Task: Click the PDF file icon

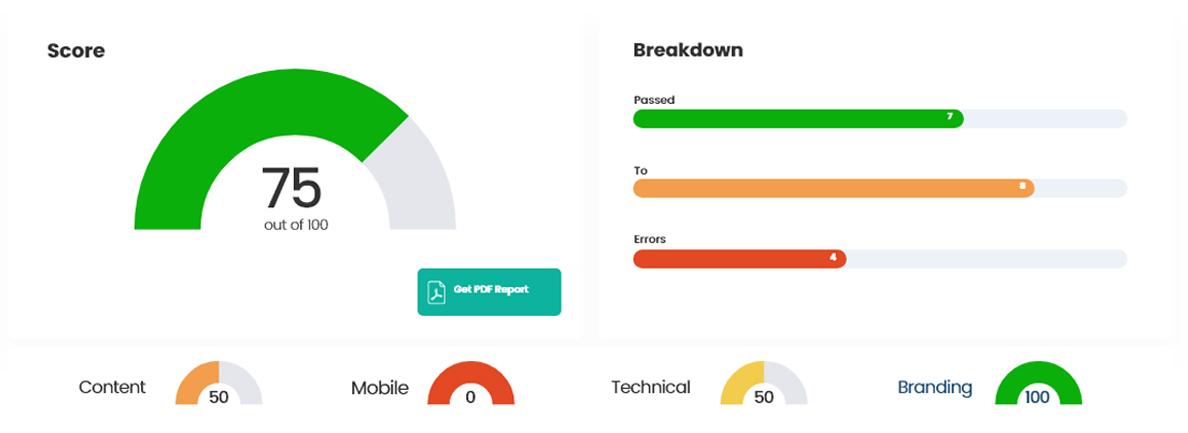Action: coord(436,291)
